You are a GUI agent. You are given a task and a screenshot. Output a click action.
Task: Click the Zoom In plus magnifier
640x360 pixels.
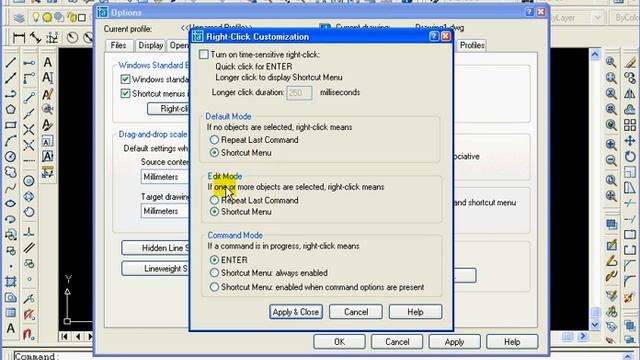(611, 144)
